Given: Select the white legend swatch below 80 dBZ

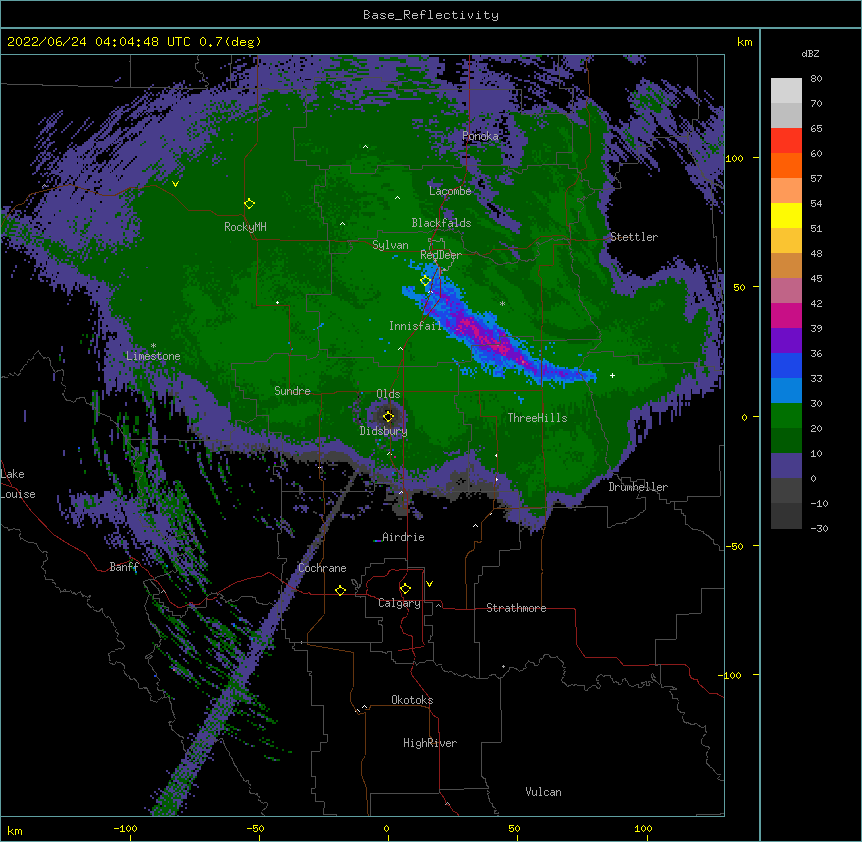Looking at the screenshot, I should [x=786, y=91].
